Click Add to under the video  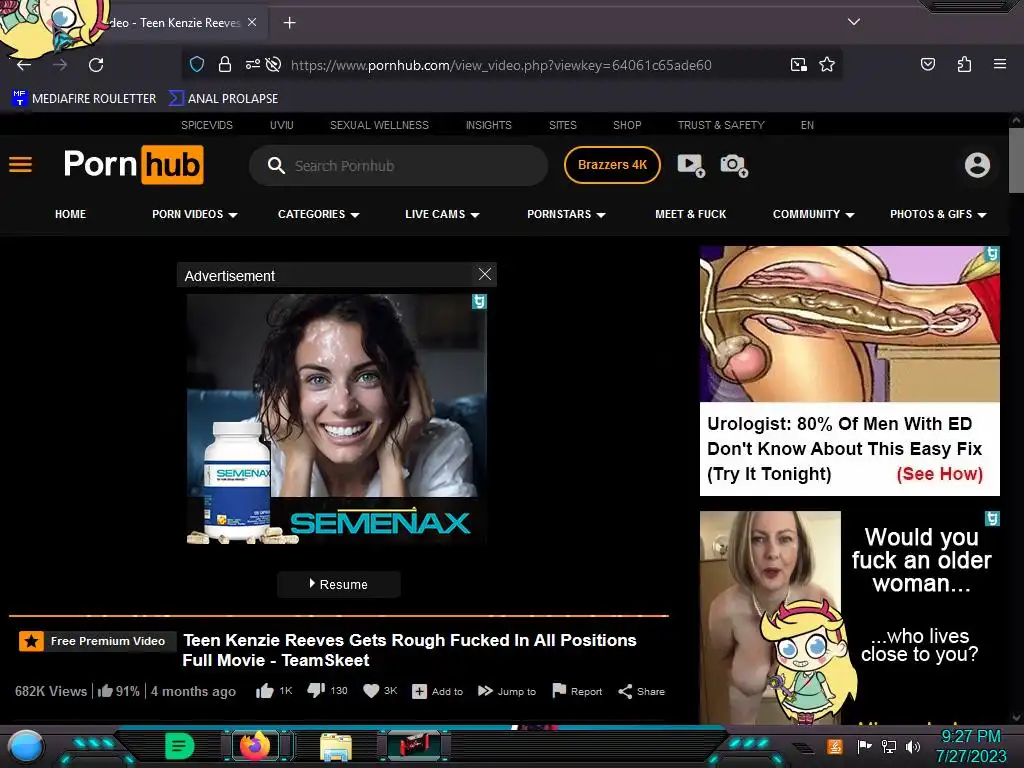438,692
